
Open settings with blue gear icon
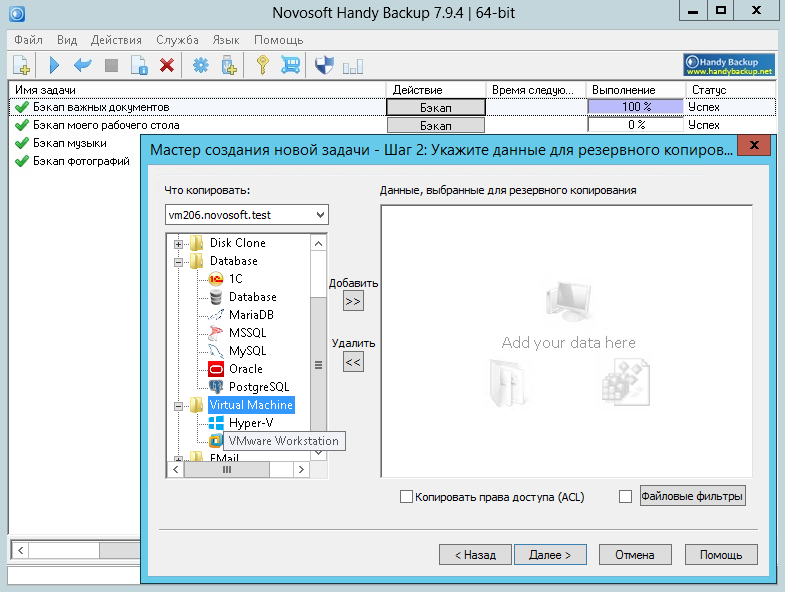(x=201, y=65)
